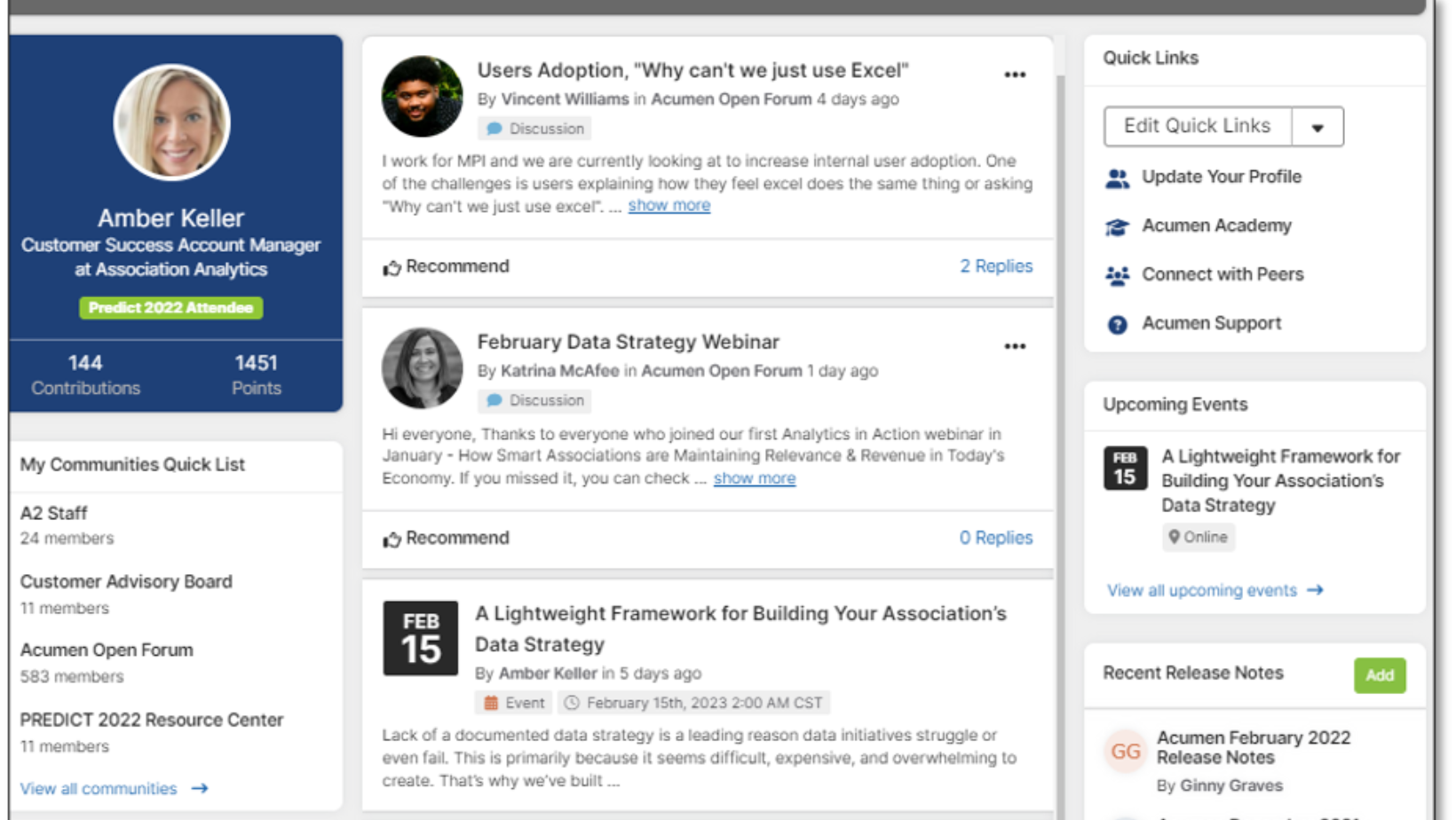
Task: Click the Connect with Peers group icon
Action: pos(1117,276)
